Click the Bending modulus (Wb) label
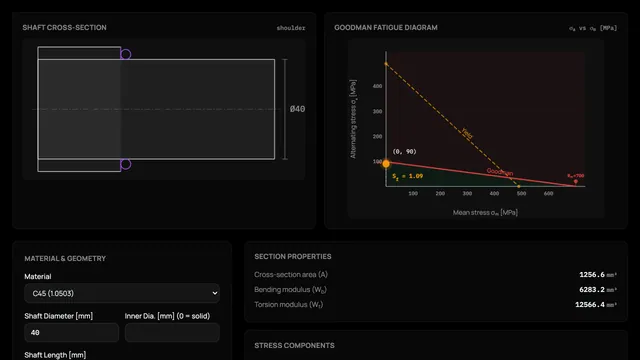The image size is (640, 360). [x=290, y=290]
